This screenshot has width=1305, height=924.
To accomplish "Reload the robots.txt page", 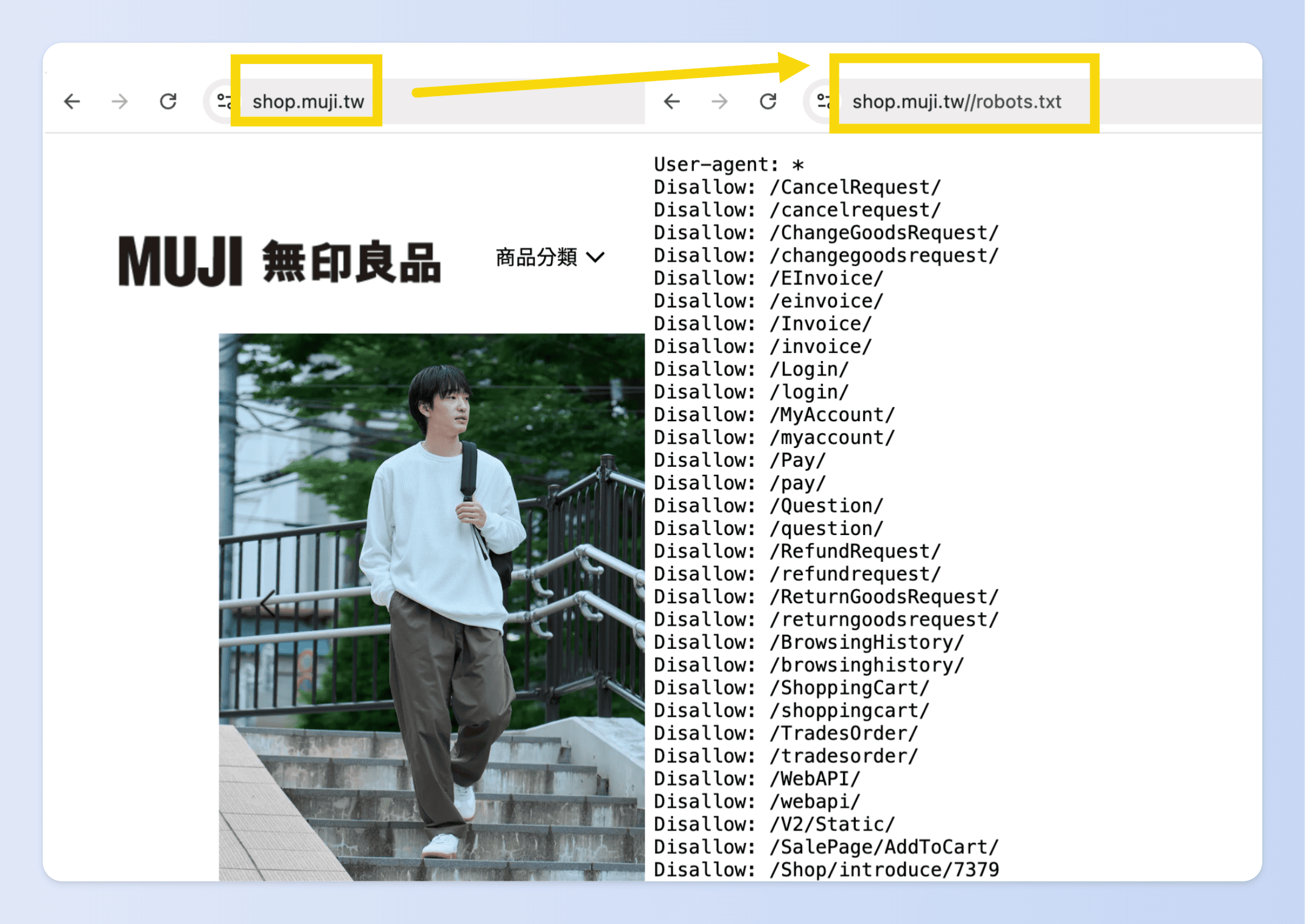I will click(x=767, y=102).
